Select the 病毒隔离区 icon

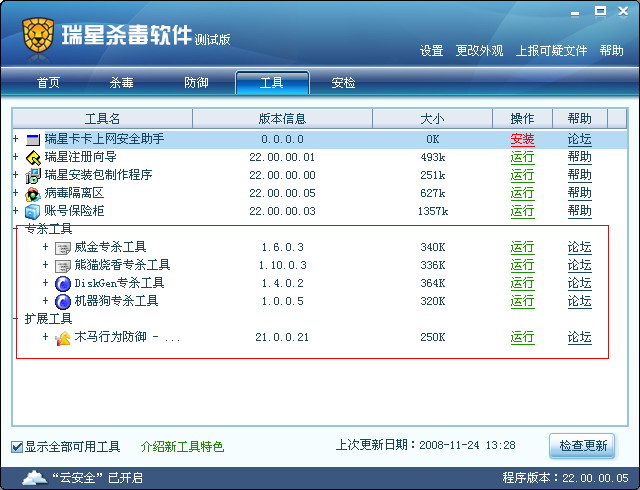click(x=33, y=194)
